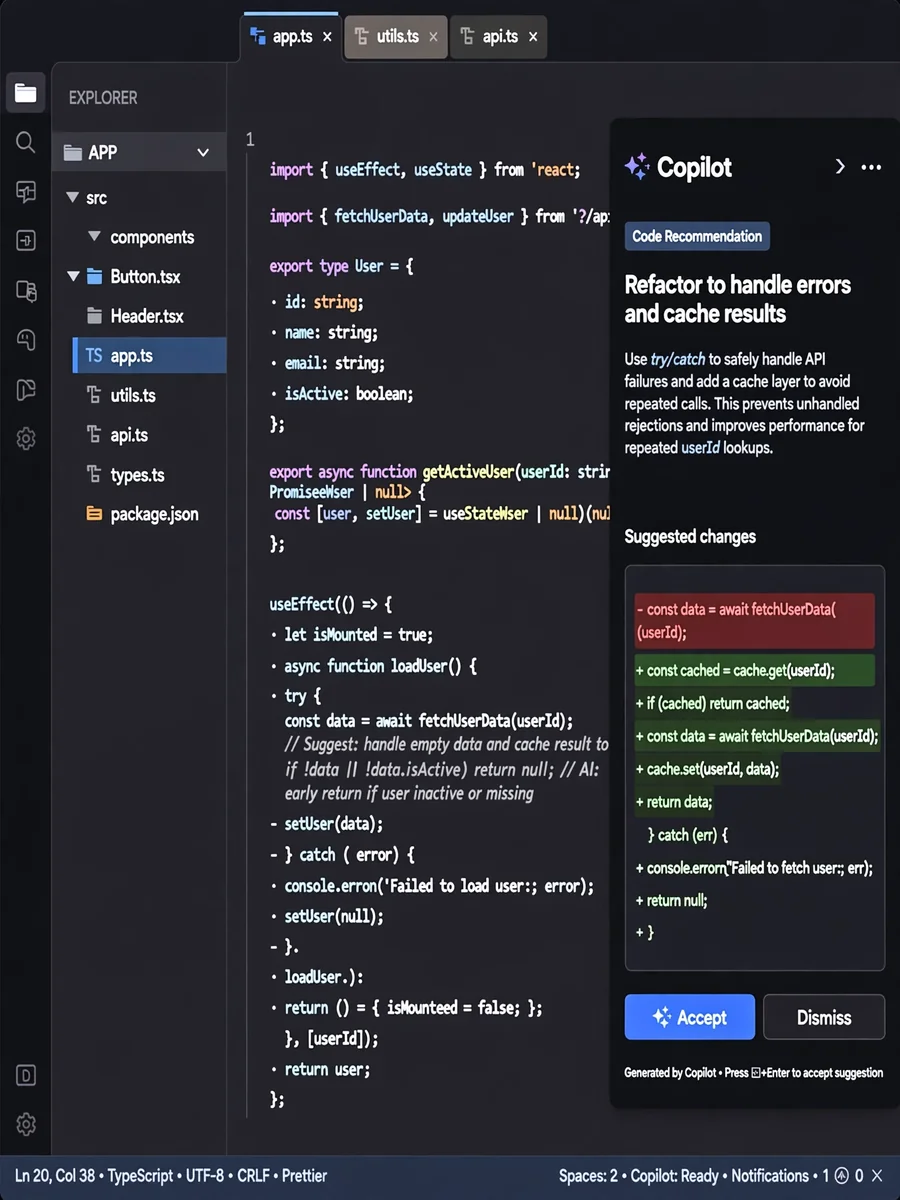
Task: Open api.ts from the explorer tree
Action: coord(129,435)
